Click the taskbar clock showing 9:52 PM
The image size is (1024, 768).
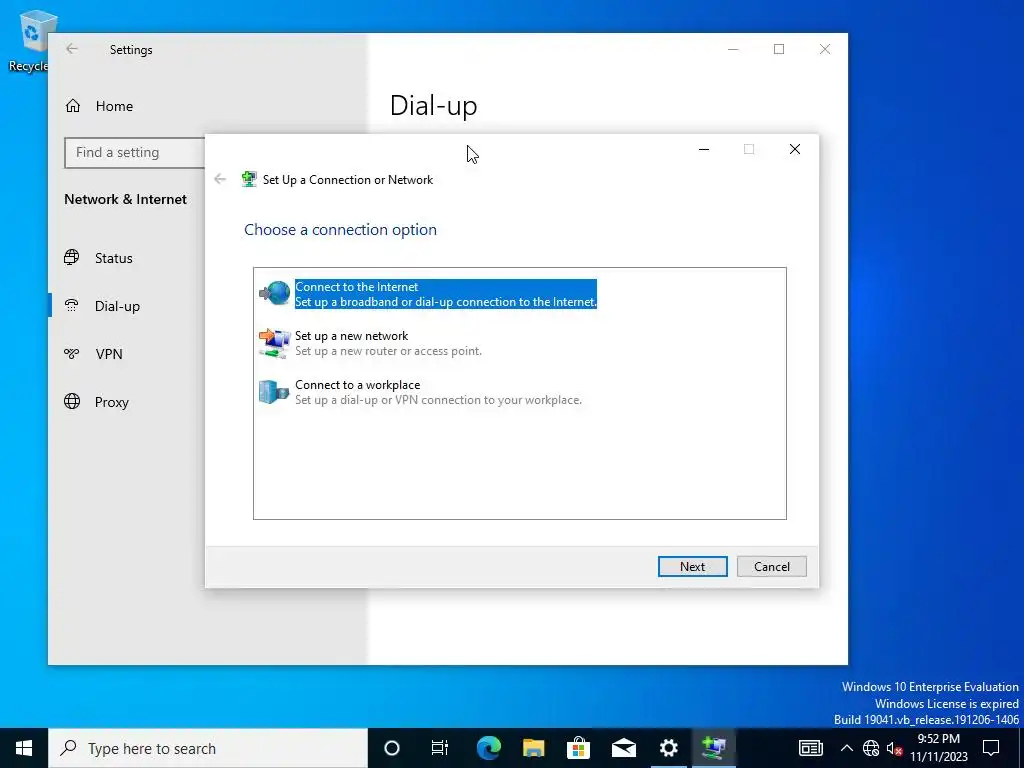[938, 748]
